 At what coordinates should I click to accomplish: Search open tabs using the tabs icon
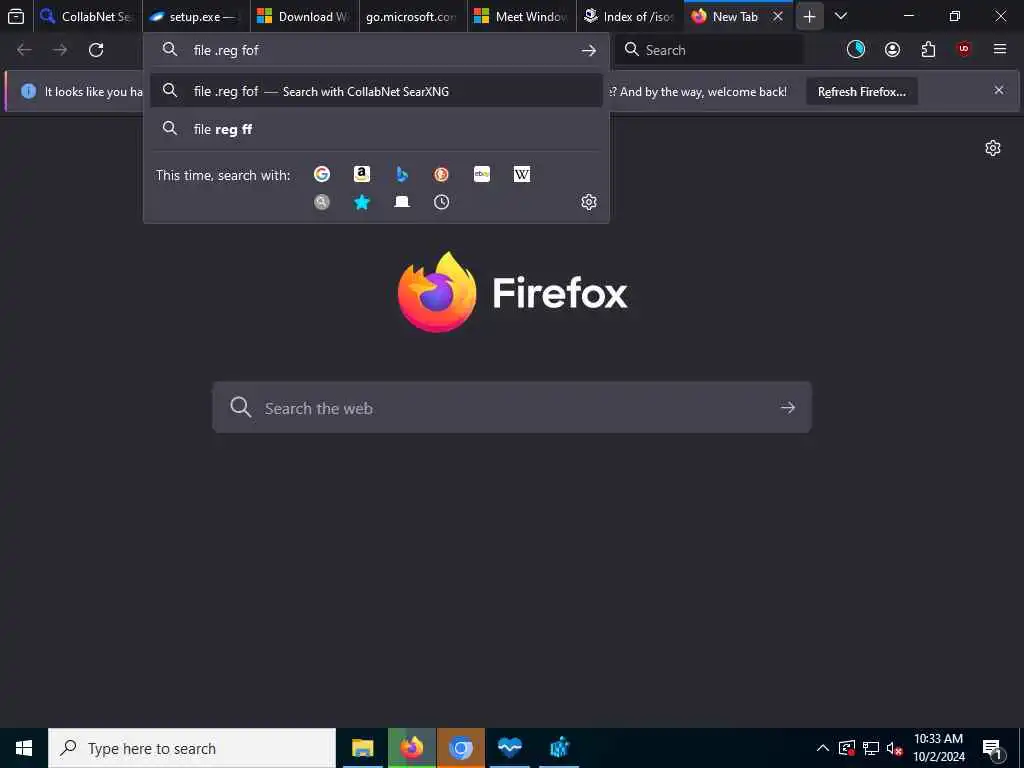click(402, 202)
